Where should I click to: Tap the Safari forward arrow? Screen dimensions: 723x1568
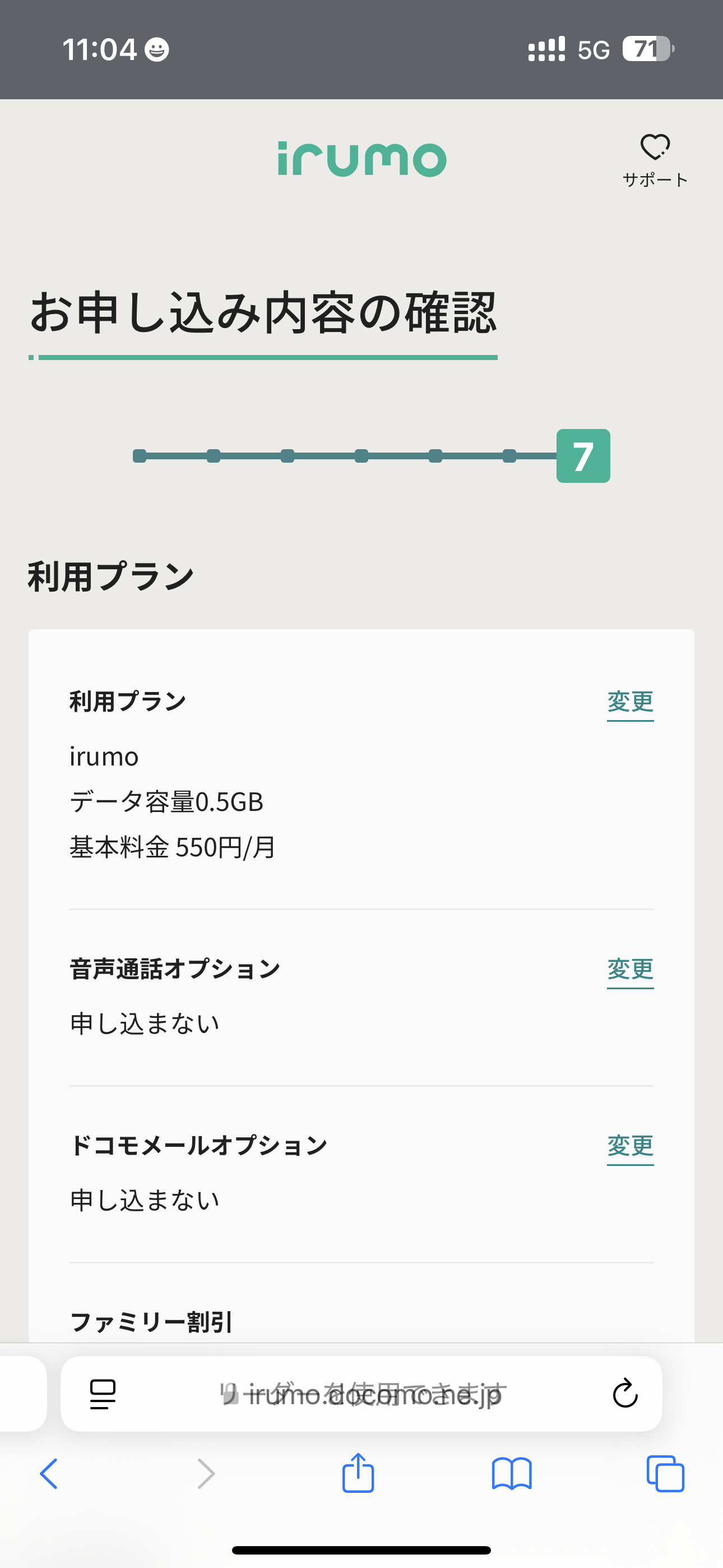pos(206,1474)
